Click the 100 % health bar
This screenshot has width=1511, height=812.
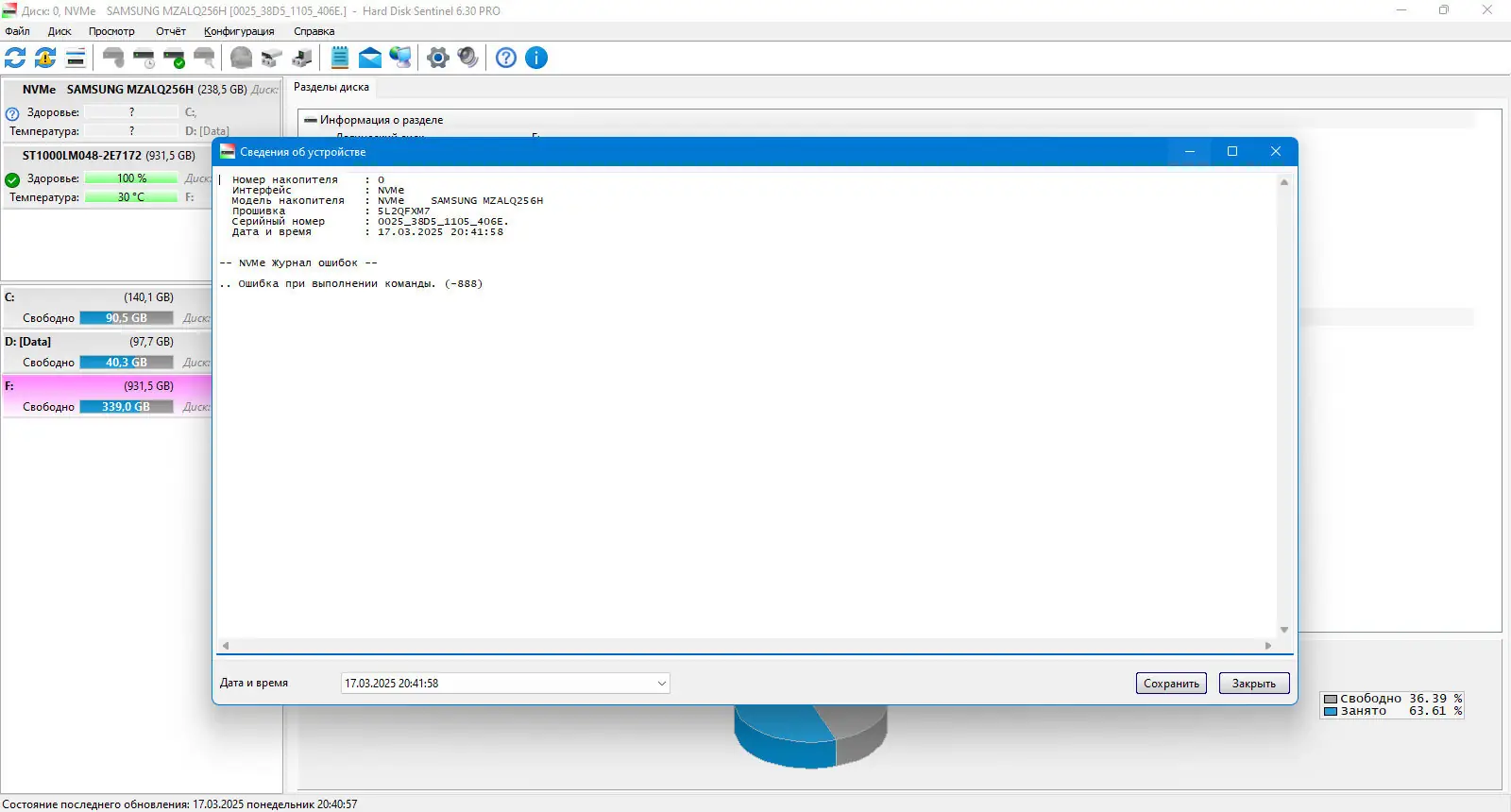131,178
